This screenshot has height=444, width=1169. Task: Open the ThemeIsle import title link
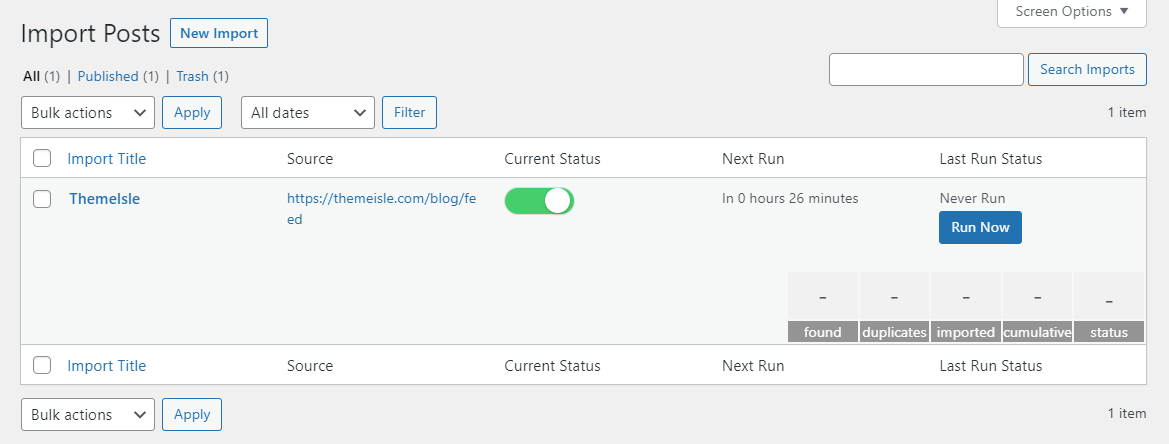pyautogui.click(x=104, y=199)
